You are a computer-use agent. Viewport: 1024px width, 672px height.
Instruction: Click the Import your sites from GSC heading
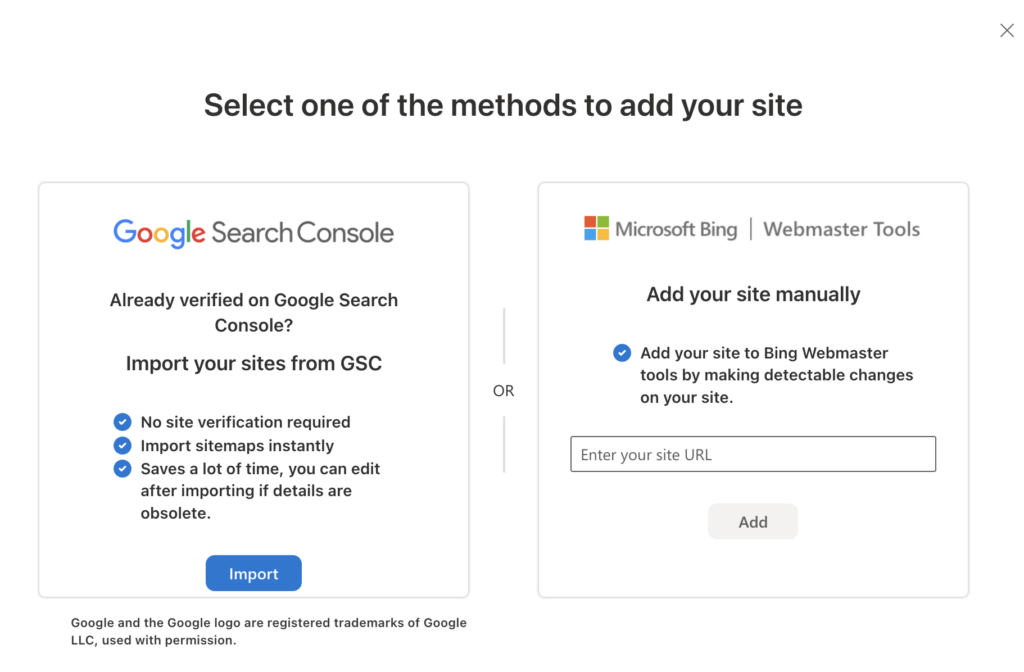point(253,363)
